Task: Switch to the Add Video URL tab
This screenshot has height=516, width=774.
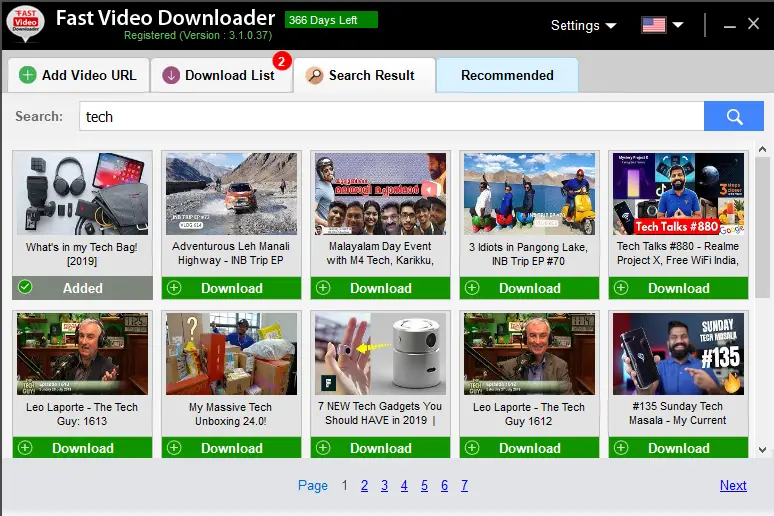Action: [x=79, y=76]
